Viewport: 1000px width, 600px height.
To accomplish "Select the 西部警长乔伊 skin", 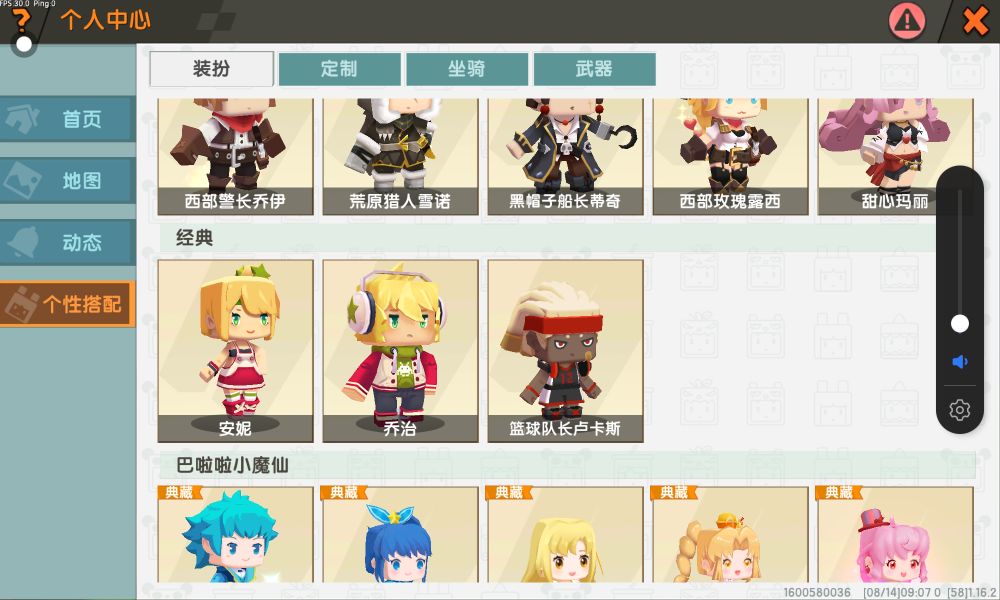I will 235,156.
